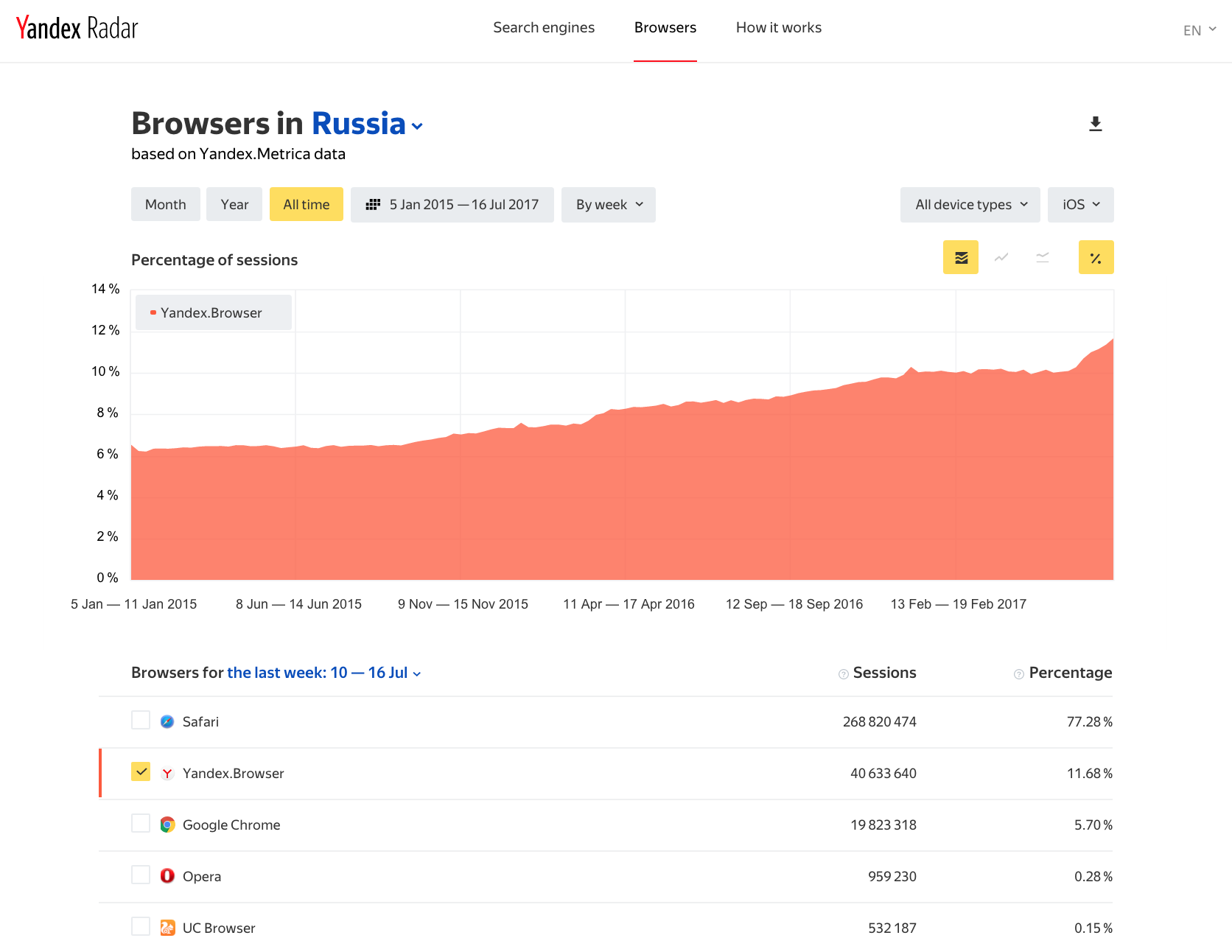Open the All device types dropdown
The image size is (1232, 952).
tap(970, 205)
